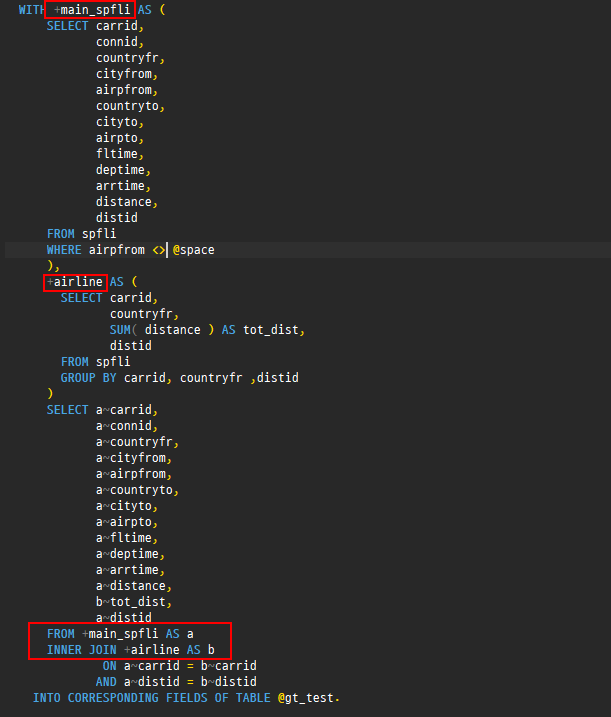Click 'a~distance,' in the main SELECT

click(134, 586)
